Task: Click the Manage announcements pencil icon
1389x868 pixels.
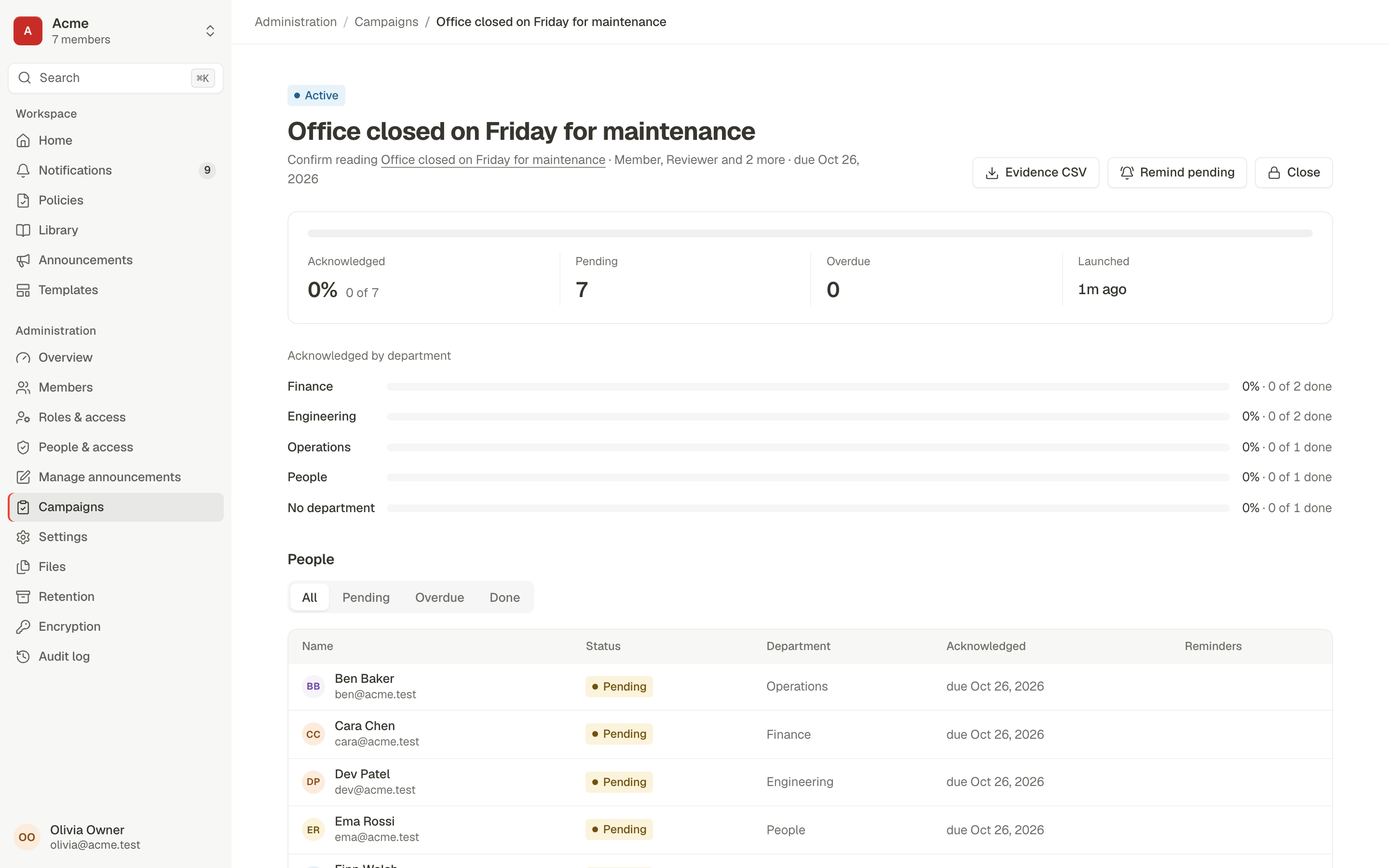Action: tap(23, 477)
